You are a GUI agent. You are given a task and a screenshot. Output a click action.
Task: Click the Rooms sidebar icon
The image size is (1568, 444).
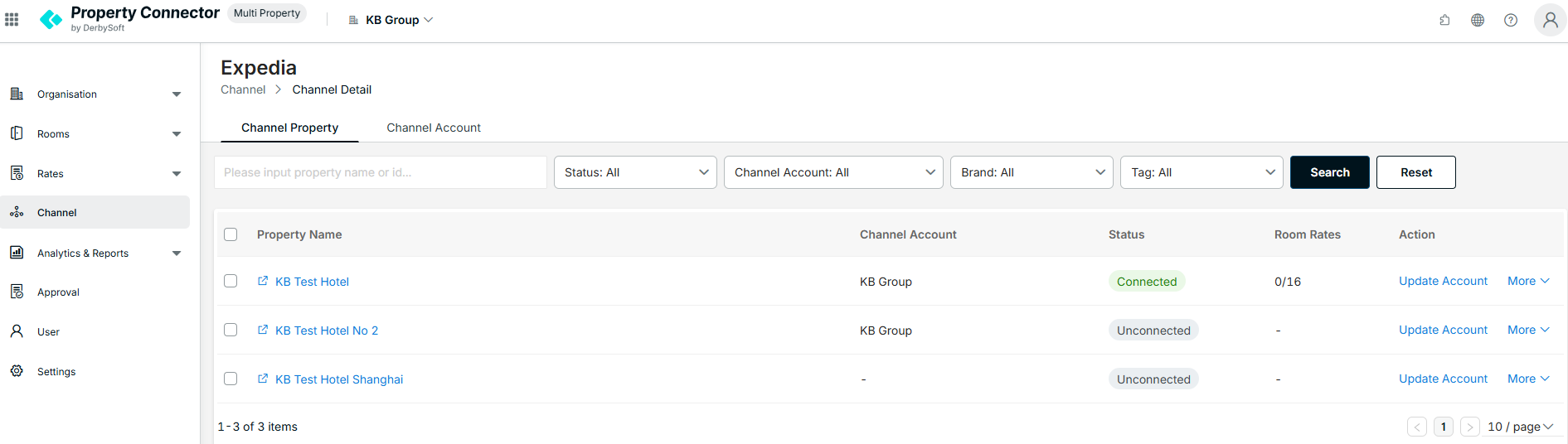pos(17,133)
